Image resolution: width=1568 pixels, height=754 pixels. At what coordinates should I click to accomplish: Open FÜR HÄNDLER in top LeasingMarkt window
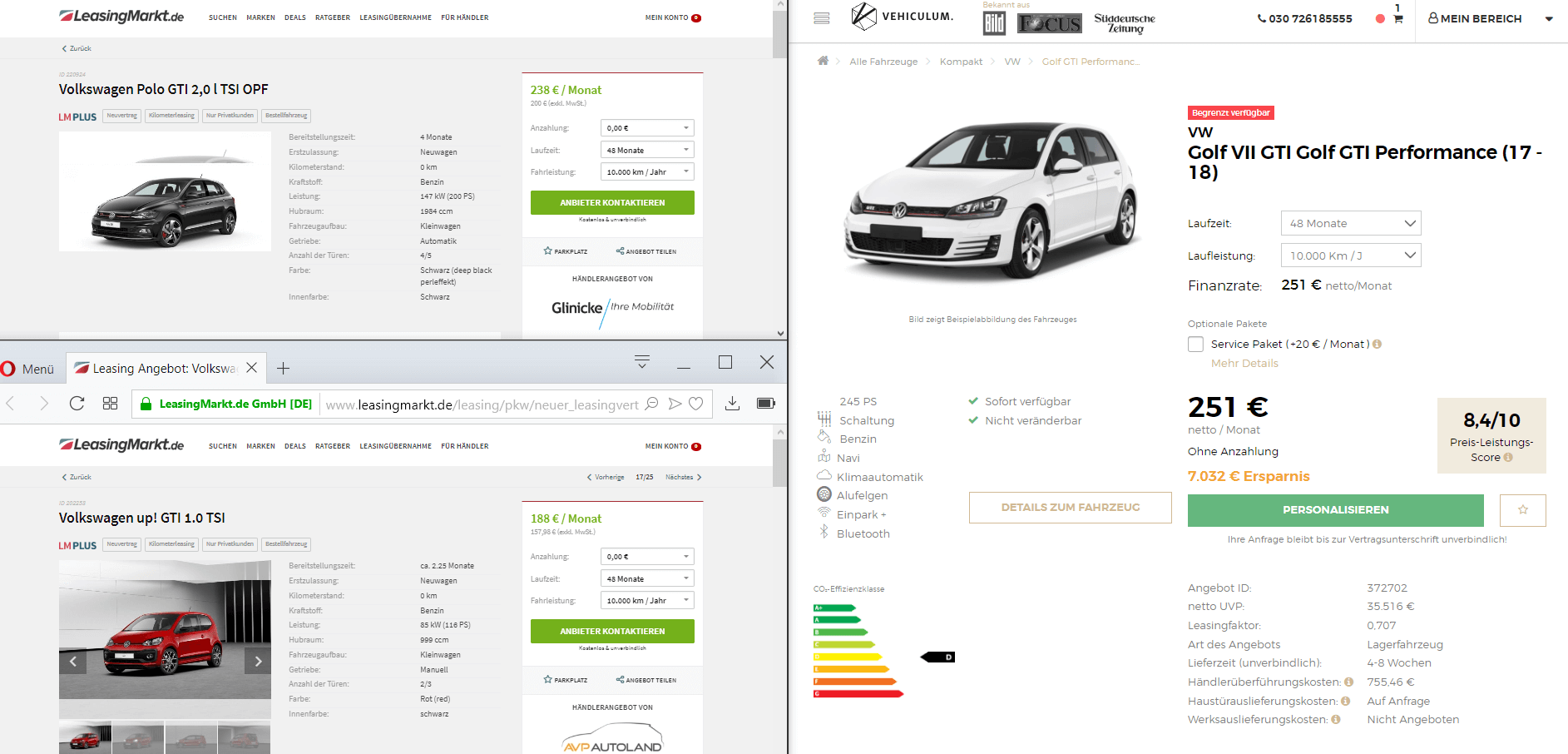tap(465, 17)
